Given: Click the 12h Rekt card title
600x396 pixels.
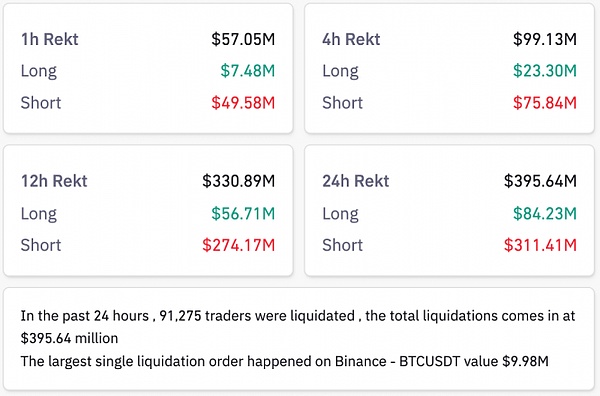Looking at the screenshot, I should [x=54, y=181].
